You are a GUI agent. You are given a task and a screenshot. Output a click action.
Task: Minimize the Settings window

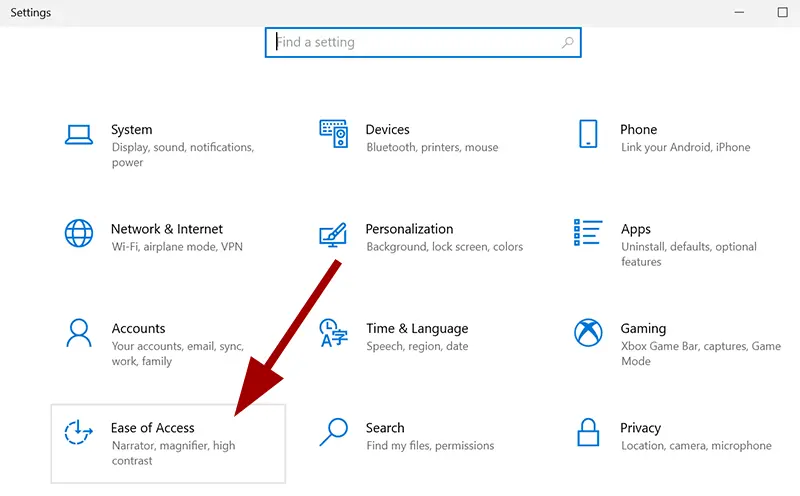click(x=739, y=12)
